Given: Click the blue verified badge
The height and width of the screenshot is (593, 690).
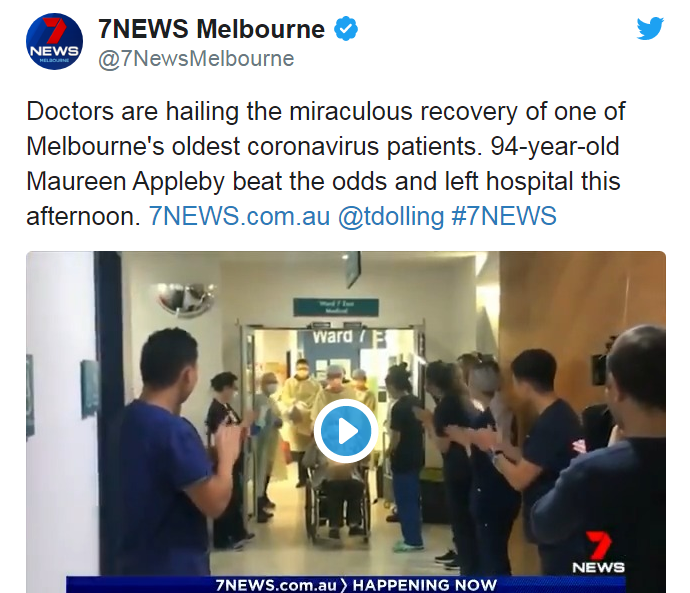Looking at the screenshot, I should tap(346, 29).
